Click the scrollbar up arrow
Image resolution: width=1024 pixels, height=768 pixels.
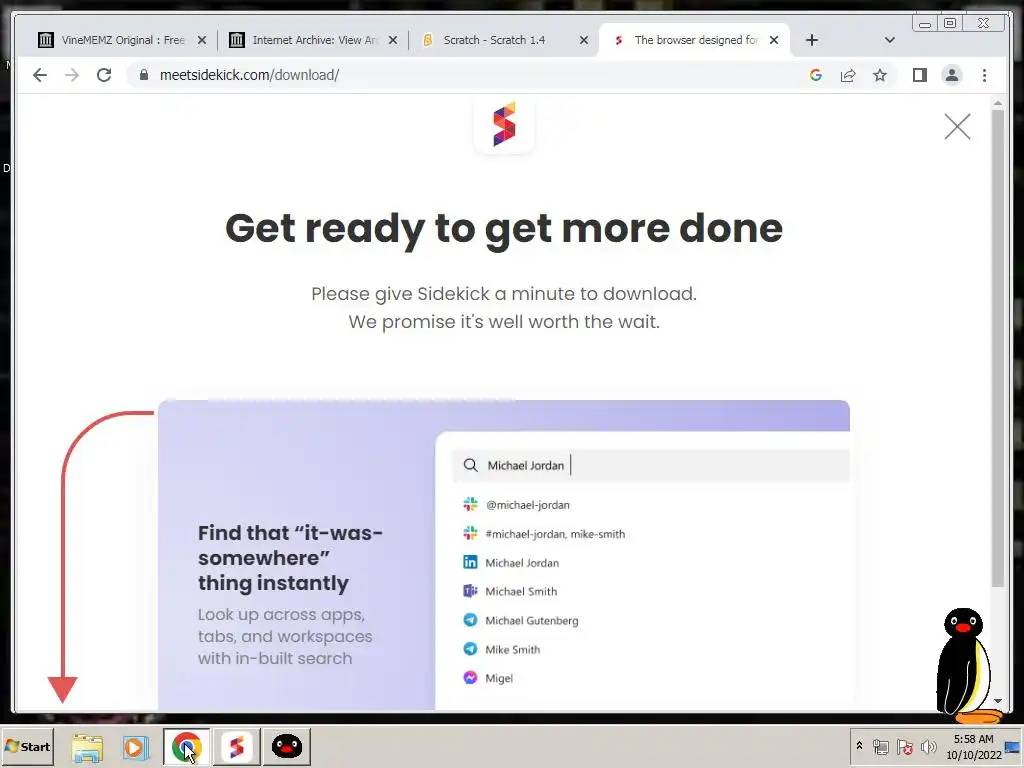[997, 103]
